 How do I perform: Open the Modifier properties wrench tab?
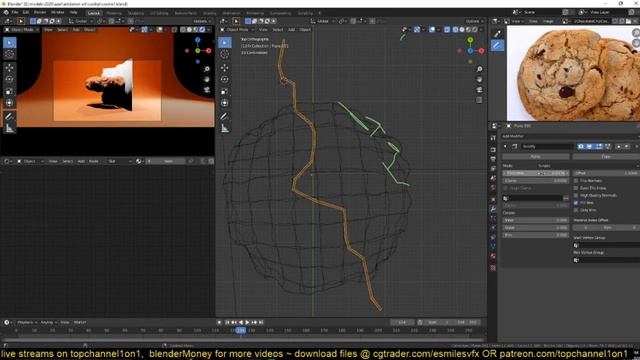click(x=493, y=209)
